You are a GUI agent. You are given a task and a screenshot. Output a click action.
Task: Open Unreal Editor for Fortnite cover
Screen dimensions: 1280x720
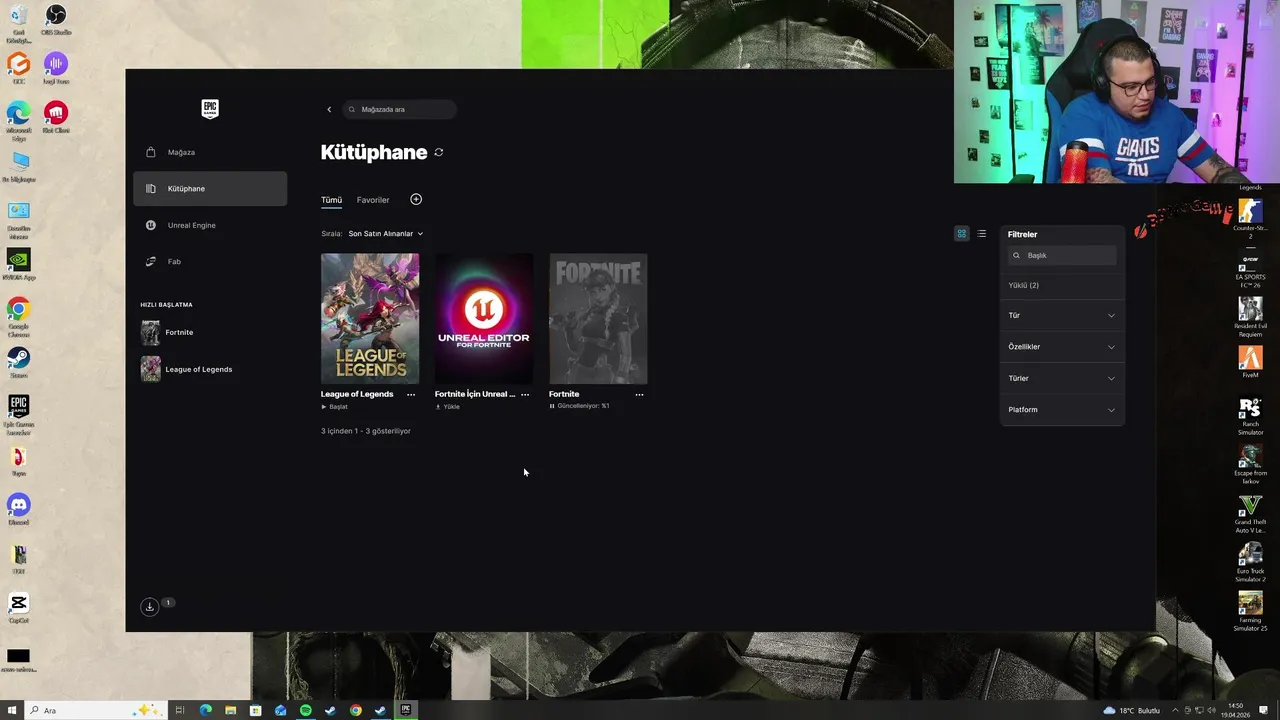pos(484,318)
